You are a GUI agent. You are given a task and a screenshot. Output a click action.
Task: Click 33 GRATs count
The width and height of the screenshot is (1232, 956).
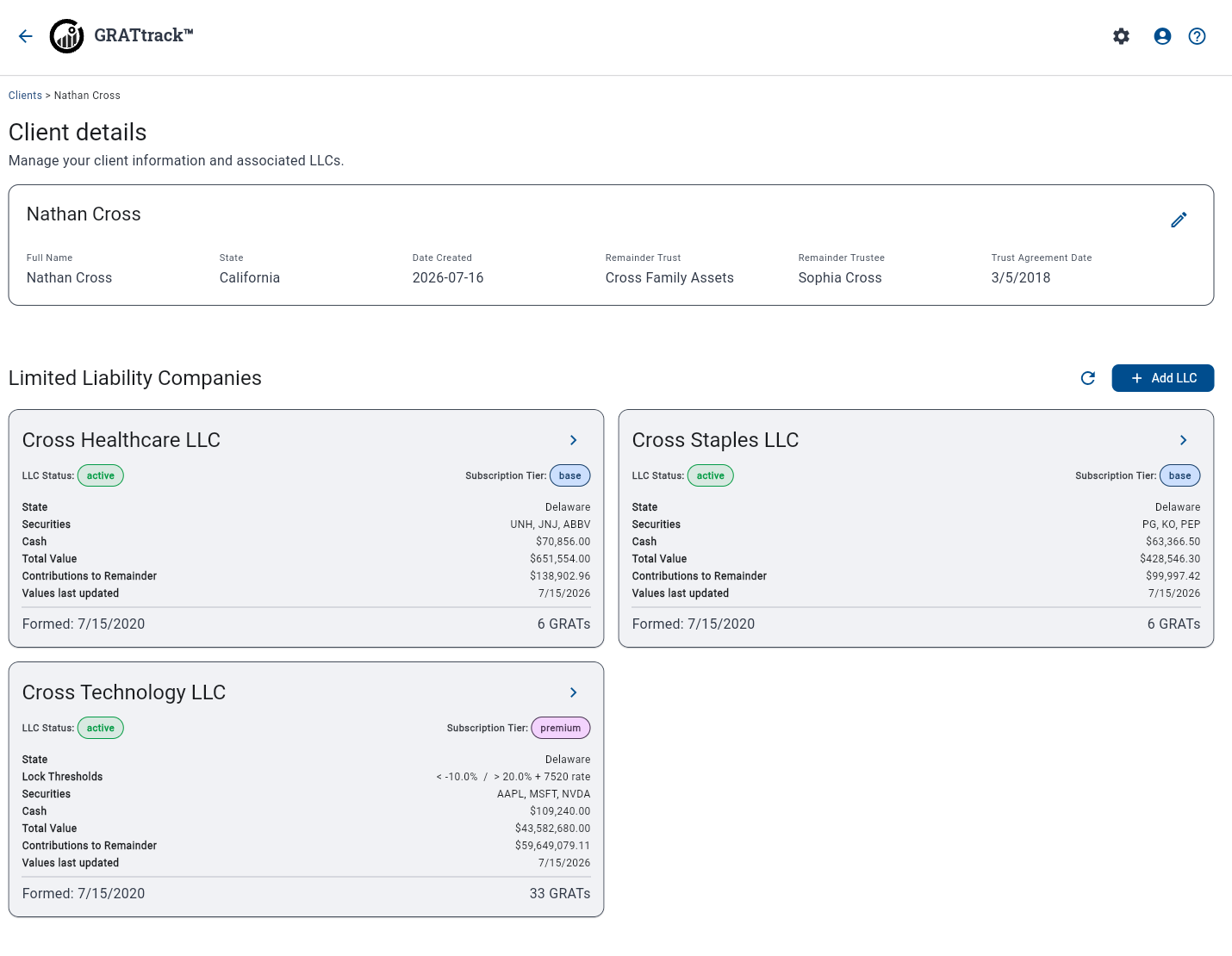(x=560, y=894)
